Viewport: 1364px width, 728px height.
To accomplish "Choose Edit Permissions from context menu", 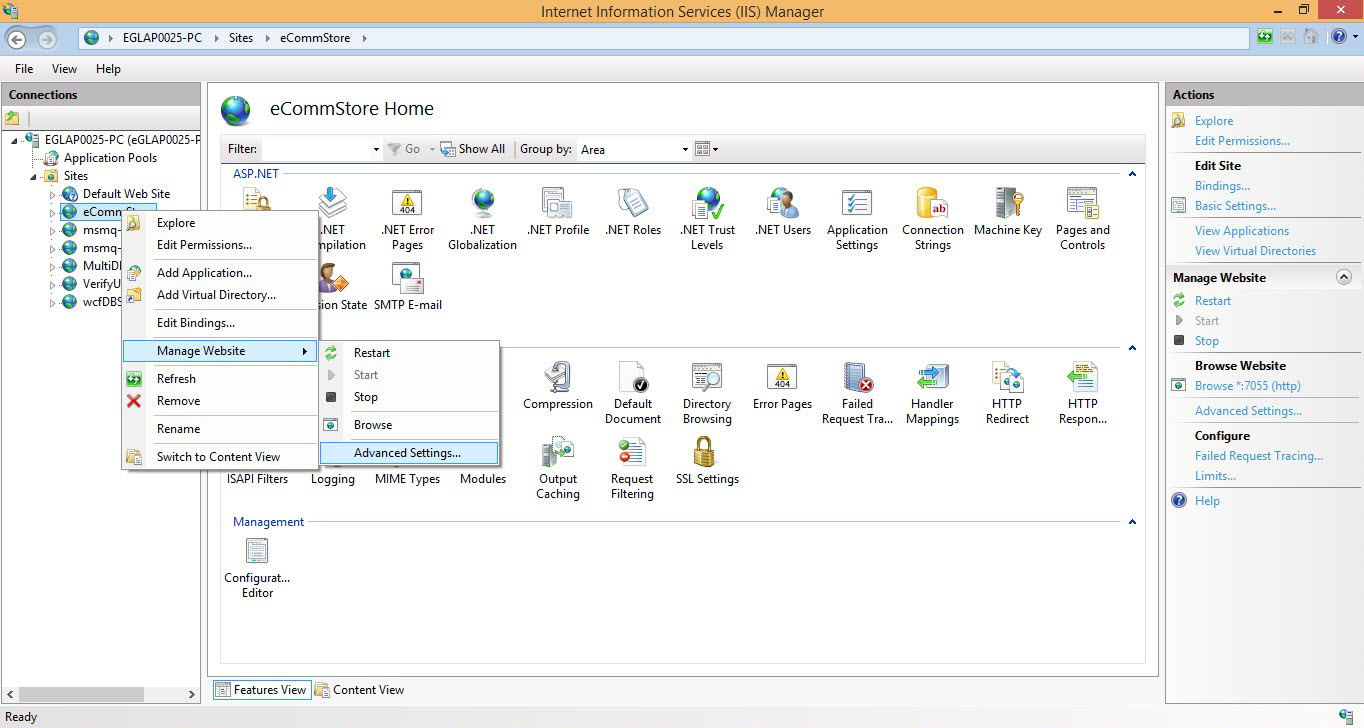I will (220, 245).
